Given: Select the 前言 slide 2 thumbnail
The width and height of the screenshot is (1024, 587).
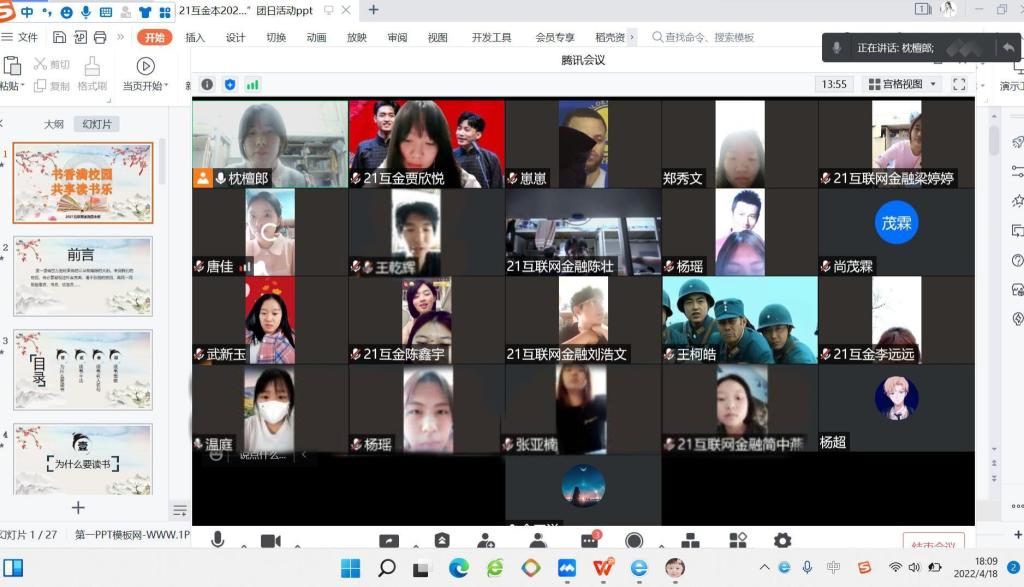Looking at the screenshot, I should (x=83, y=276).
